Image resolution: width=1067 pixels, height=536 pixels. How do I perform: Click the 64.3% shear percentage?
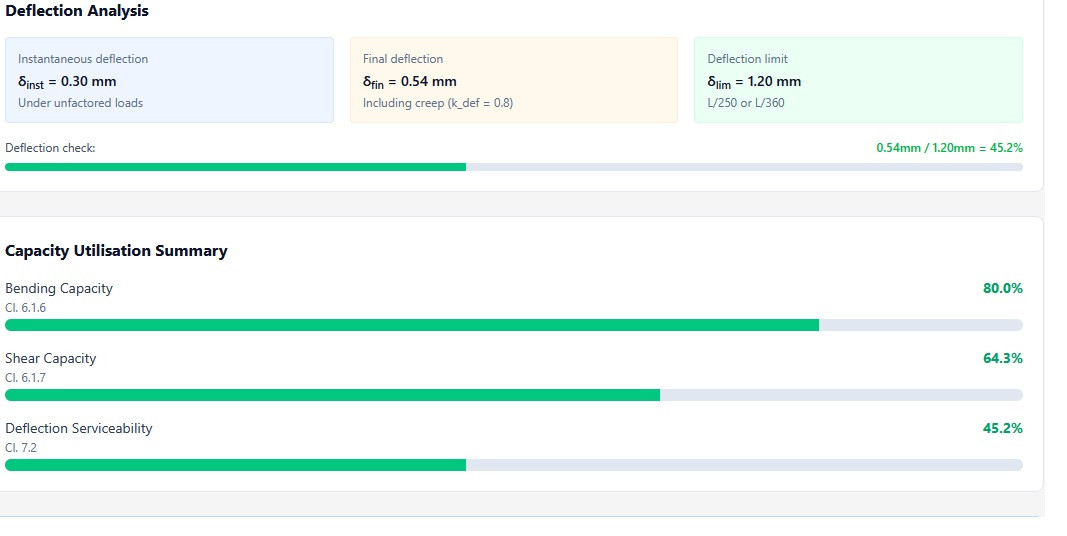click(1002, 358)
